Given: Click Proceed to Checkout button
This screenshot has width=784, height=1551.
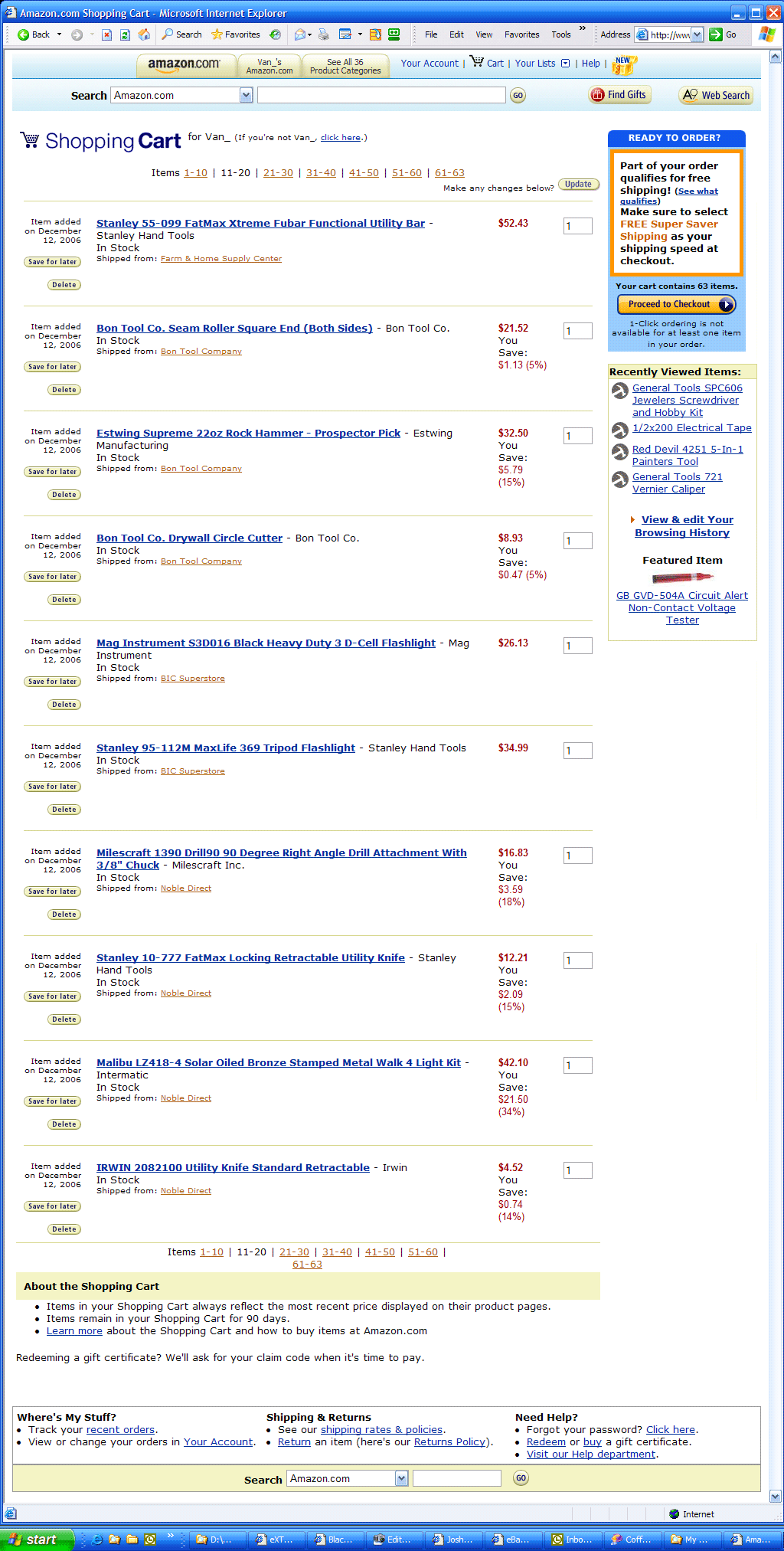Looking at the screenshot, I should point(677,304).
